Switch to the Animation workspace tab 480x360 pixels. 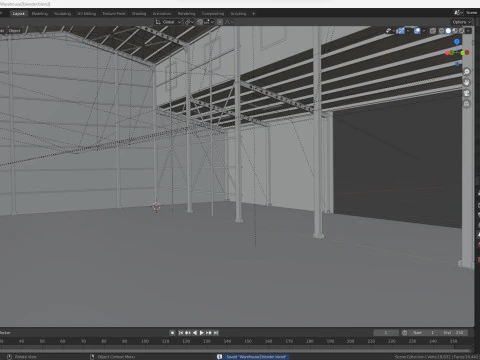162,14
